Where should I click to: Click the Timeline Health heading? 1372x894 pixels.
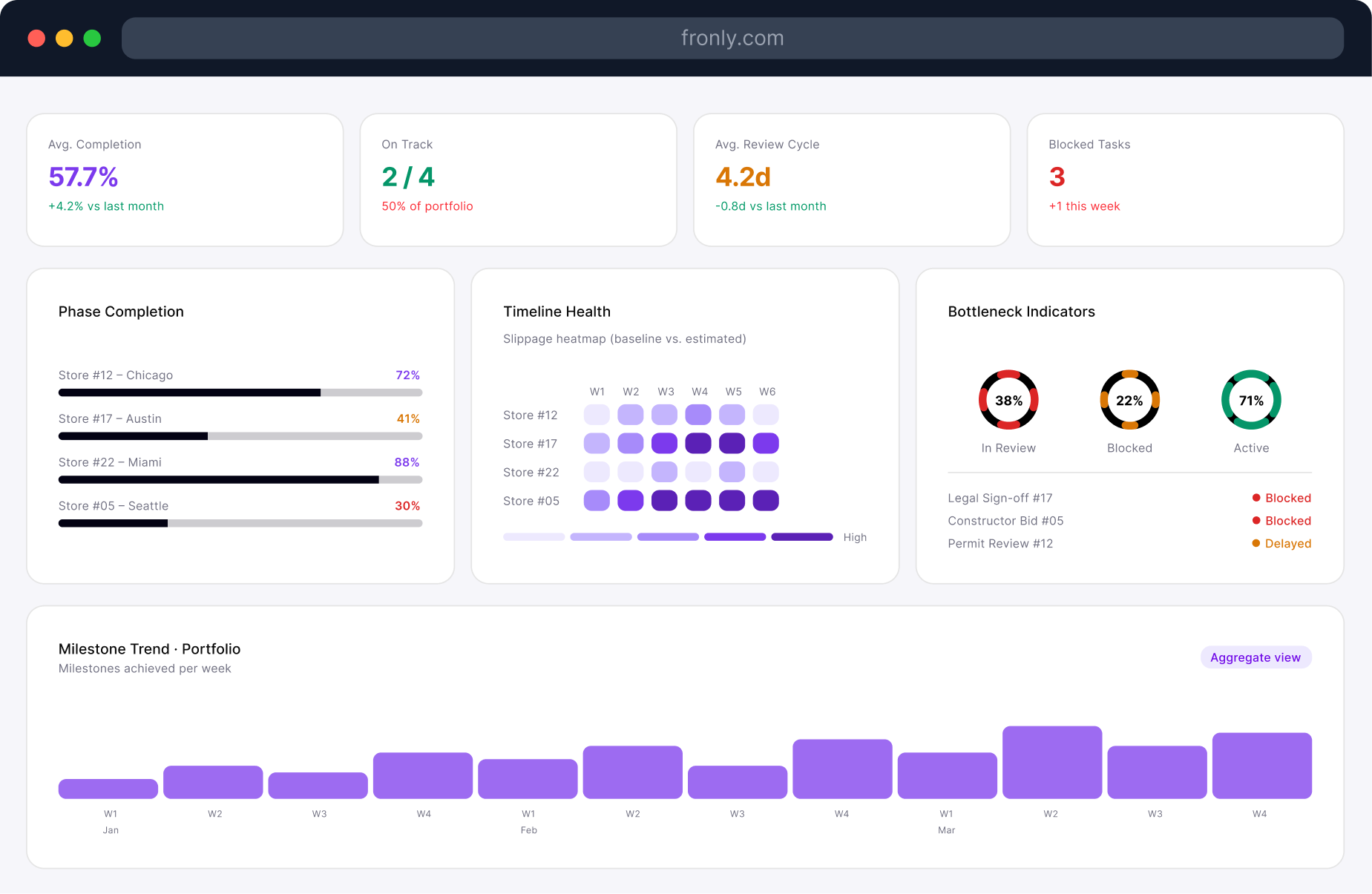(x=557, y=312)
